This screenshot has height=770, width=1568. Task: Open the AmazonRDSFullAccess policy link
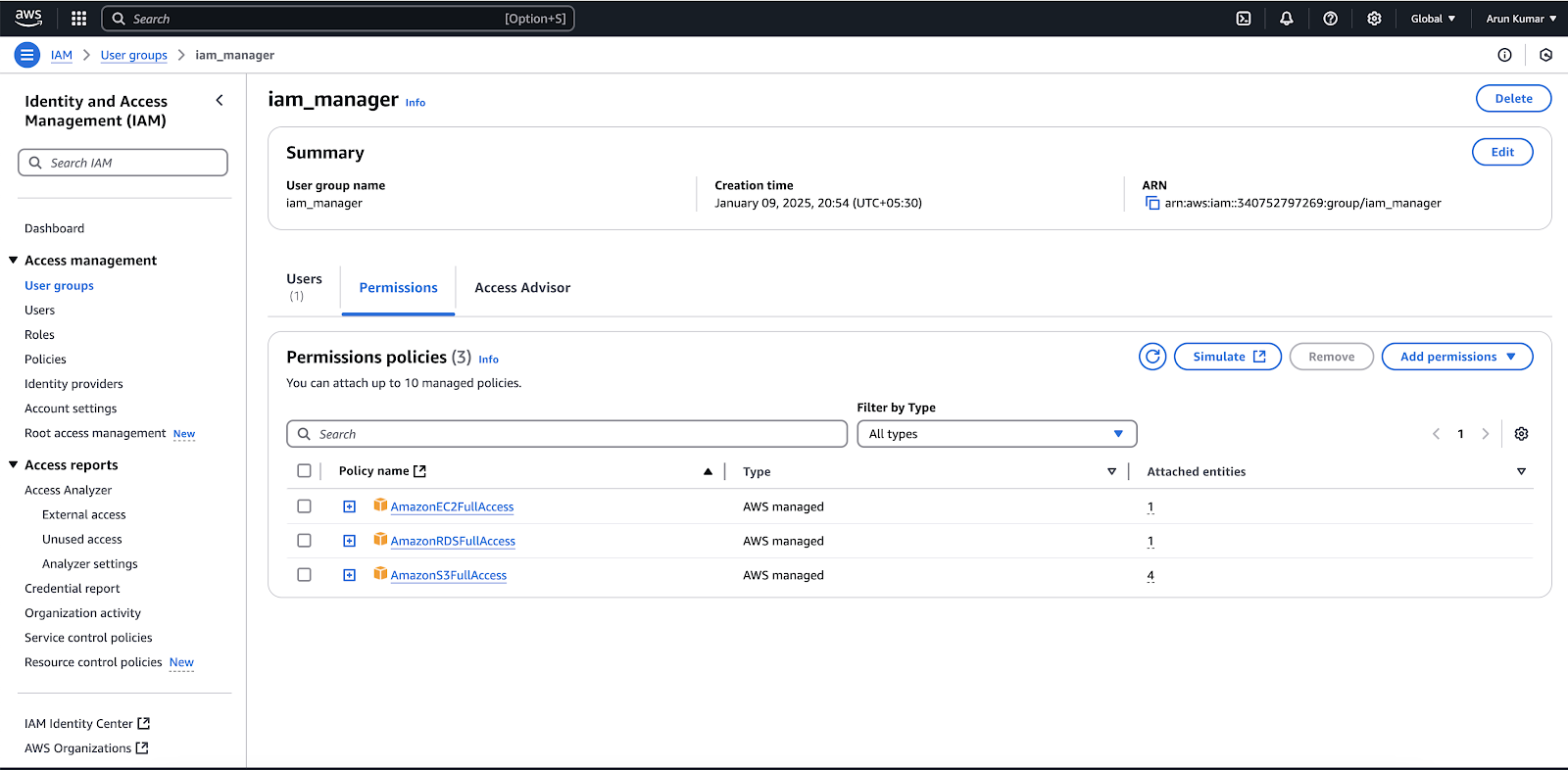(x=453, y=541)
